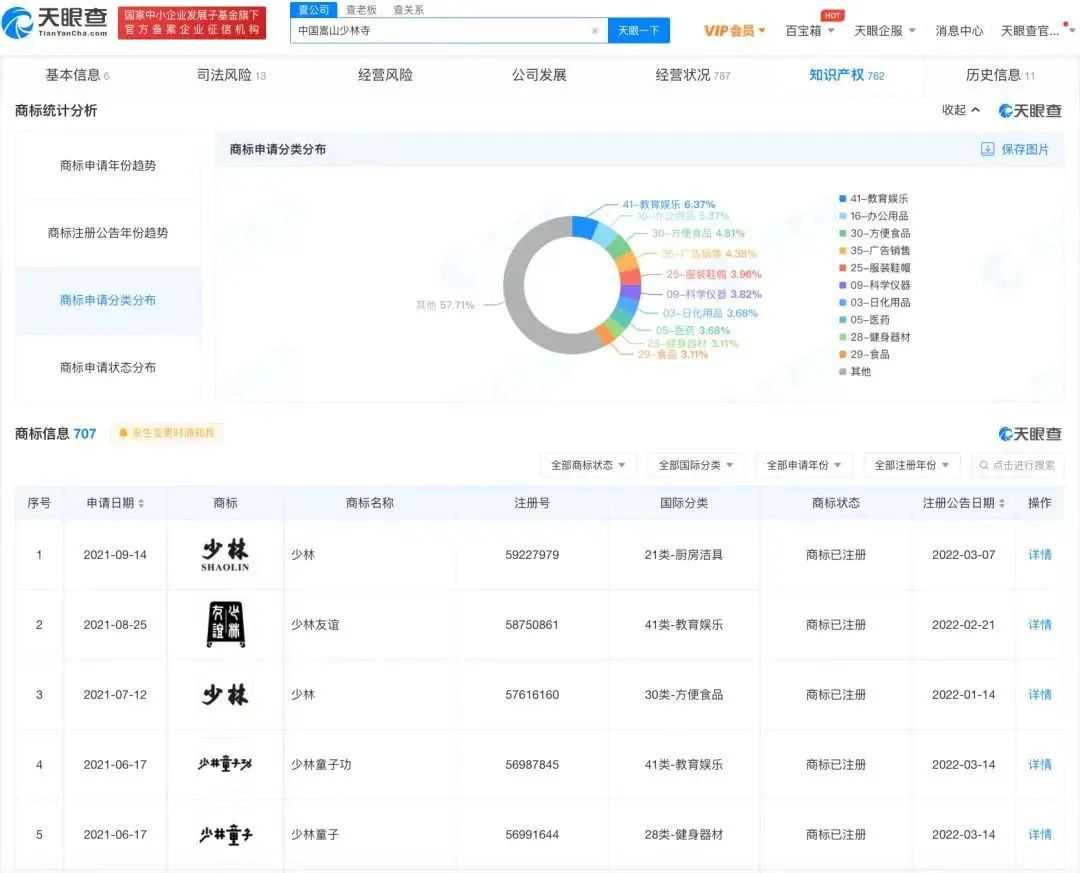Open 详情 for trademark 少林童子功

click(x=1039, y=764)
